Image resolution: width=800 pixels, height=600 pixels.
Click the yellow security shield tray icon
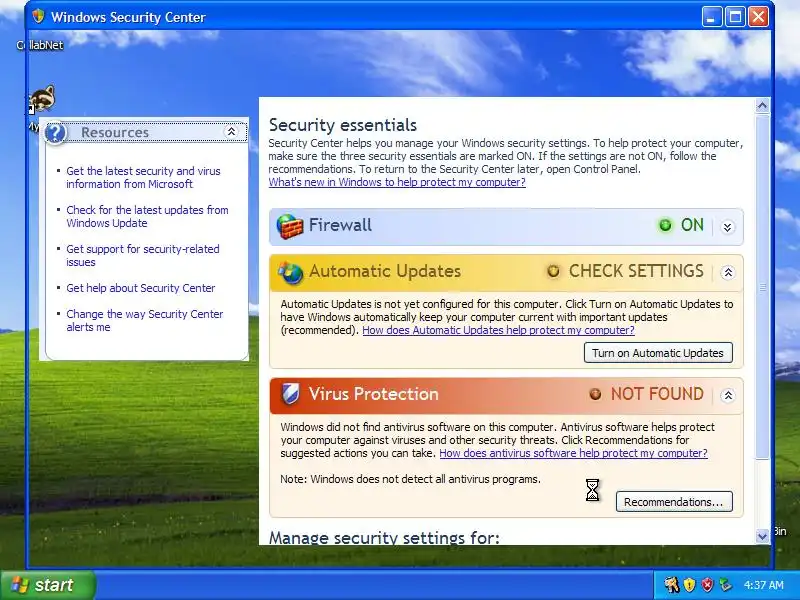[689, 584]
